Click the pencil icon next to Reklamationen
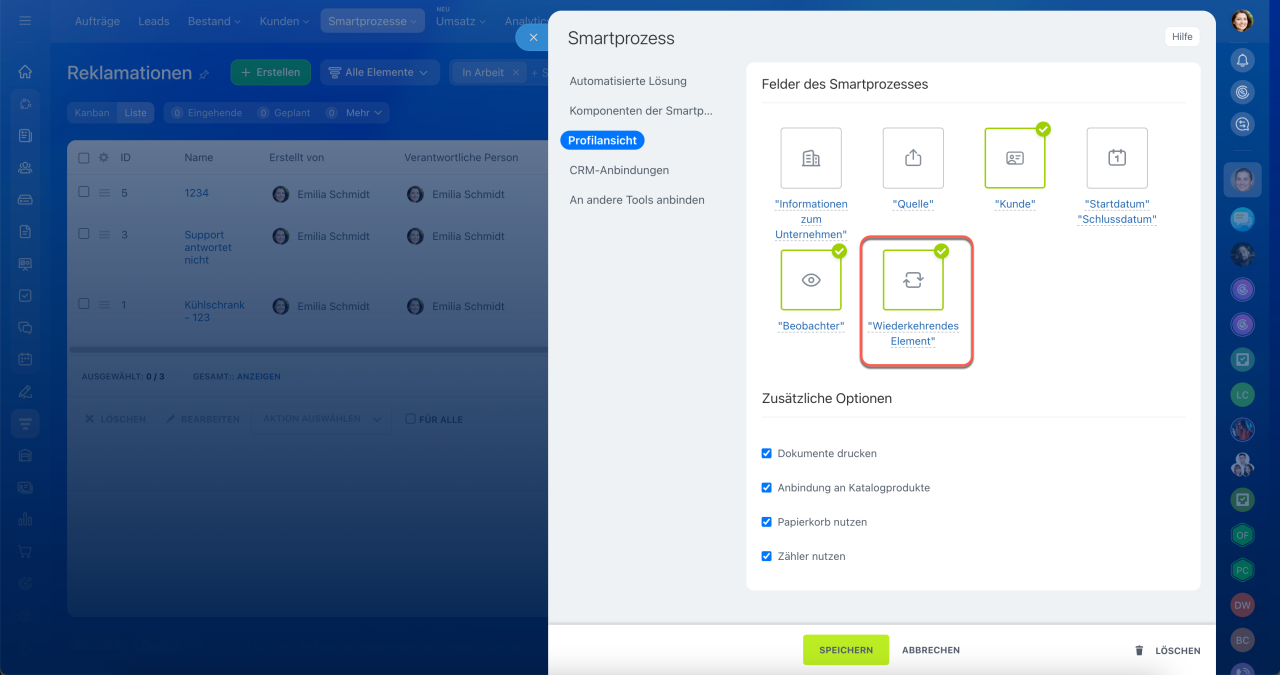This screenshot has height=675, width=1280. pyautogui.click(x=204, y=74)
